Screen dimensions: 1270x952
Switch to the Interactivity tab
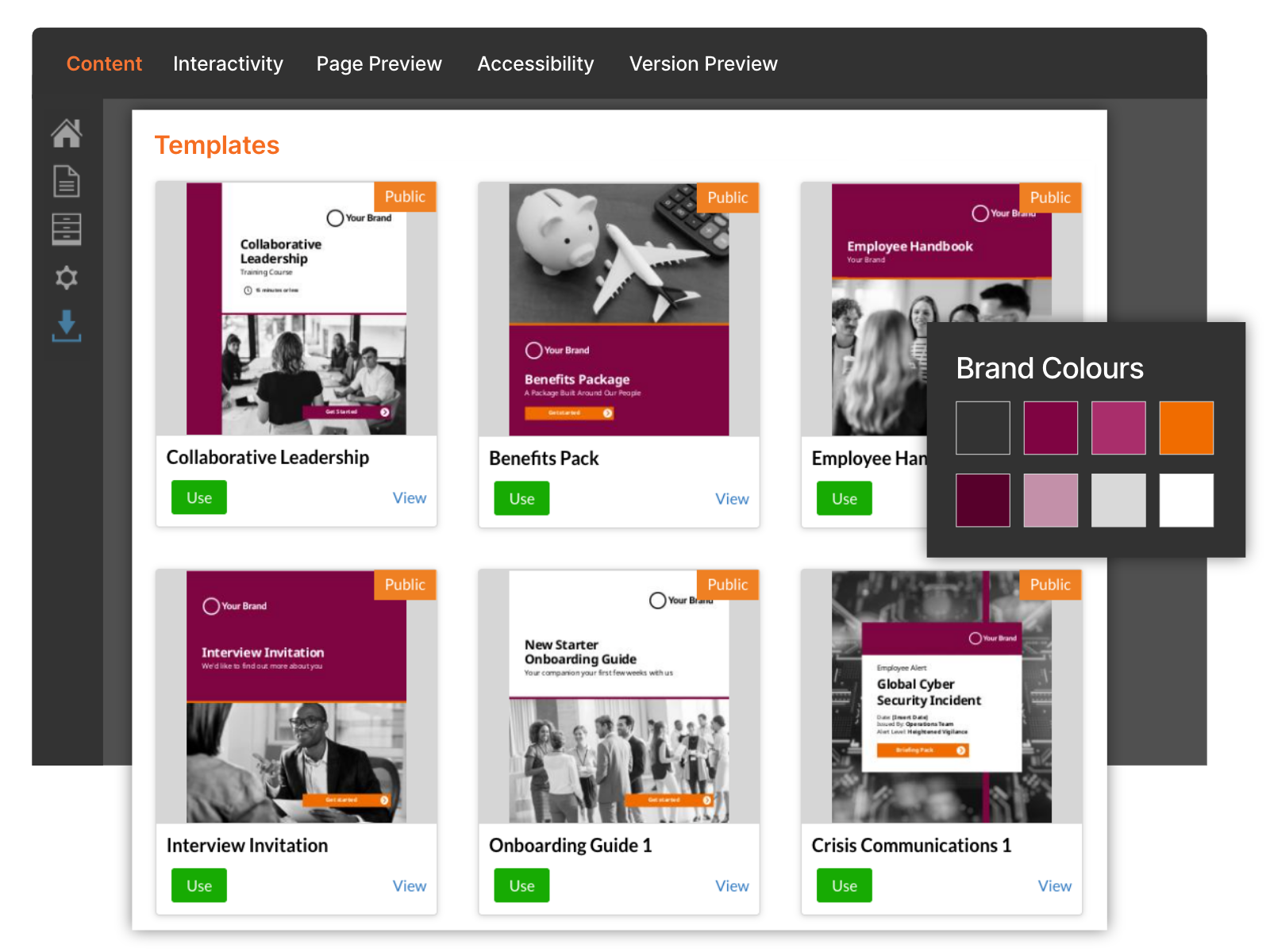click(228, 63)
